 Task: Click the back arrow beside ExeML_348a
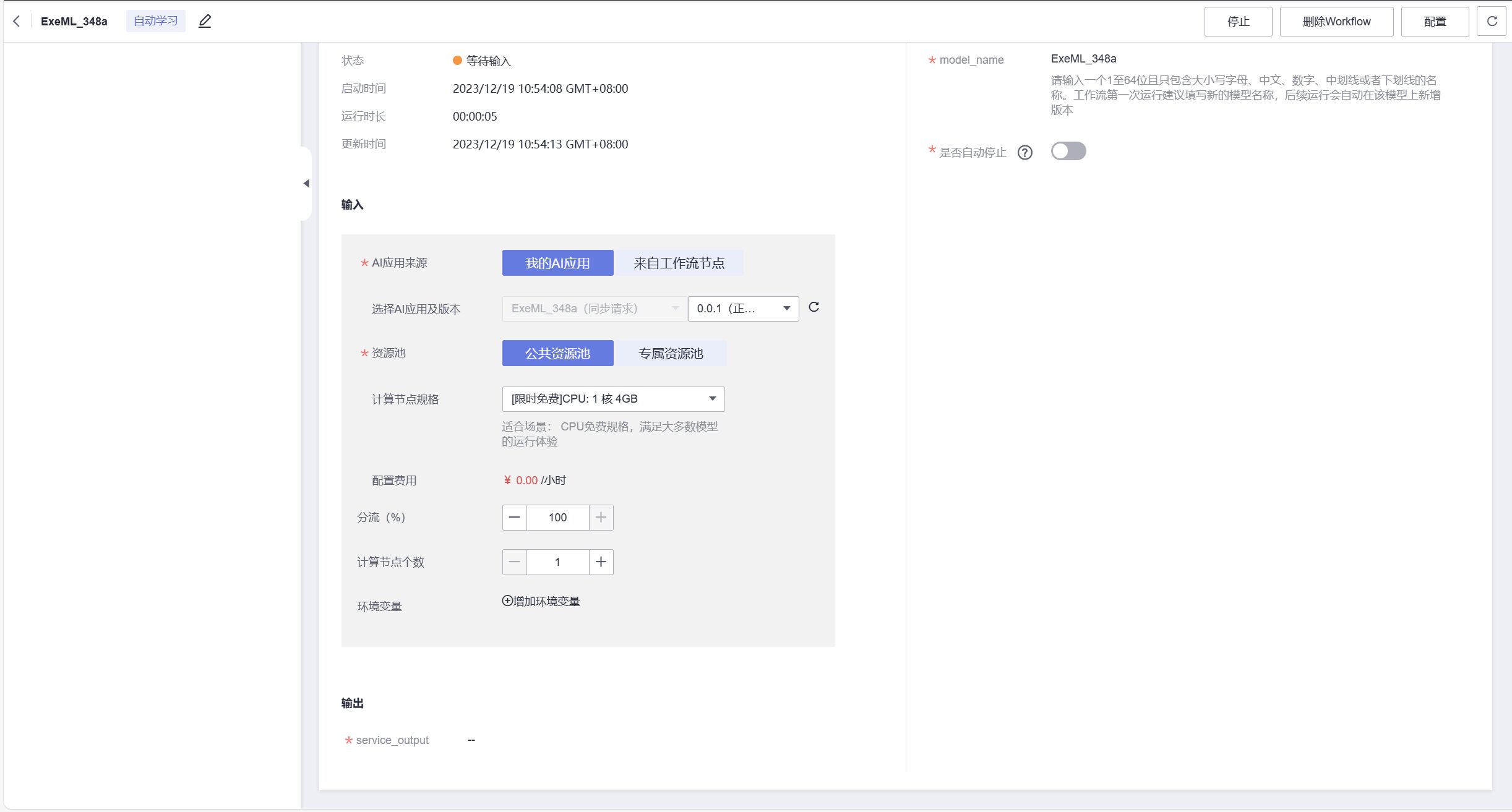click(x=16, y=20)
